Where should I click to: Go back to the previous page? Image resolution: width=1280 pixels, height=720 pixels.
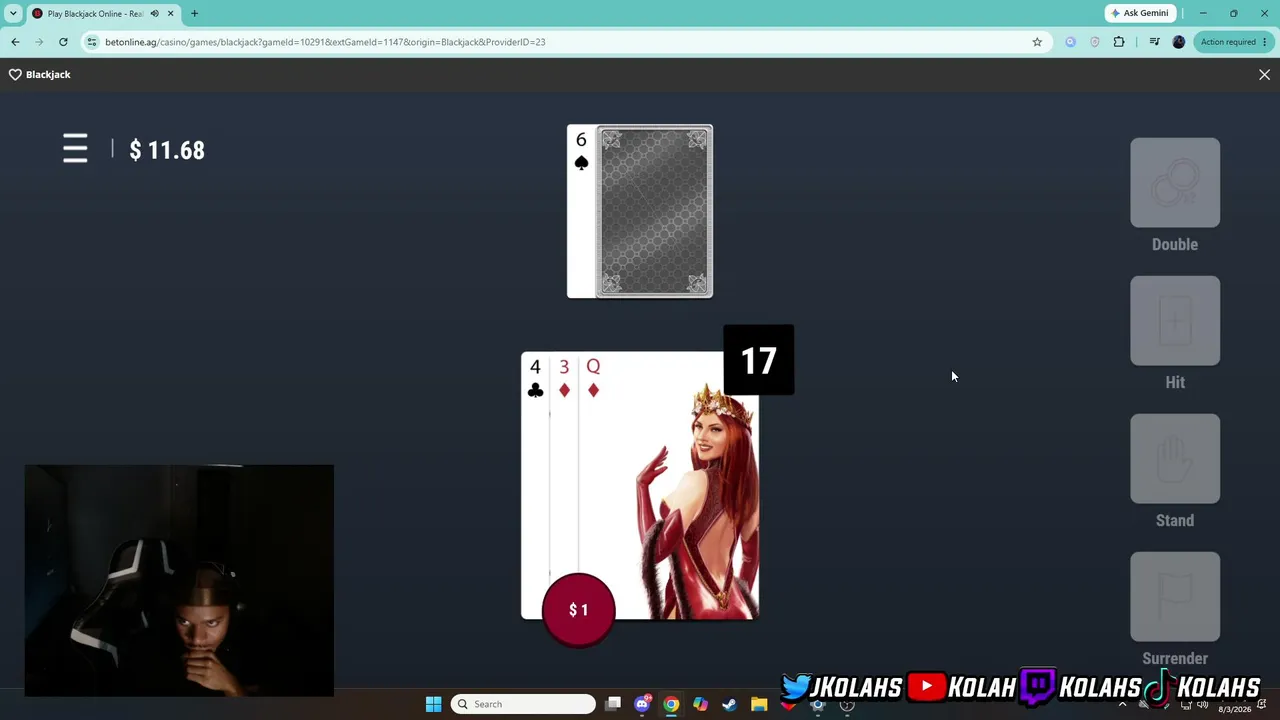15,42
